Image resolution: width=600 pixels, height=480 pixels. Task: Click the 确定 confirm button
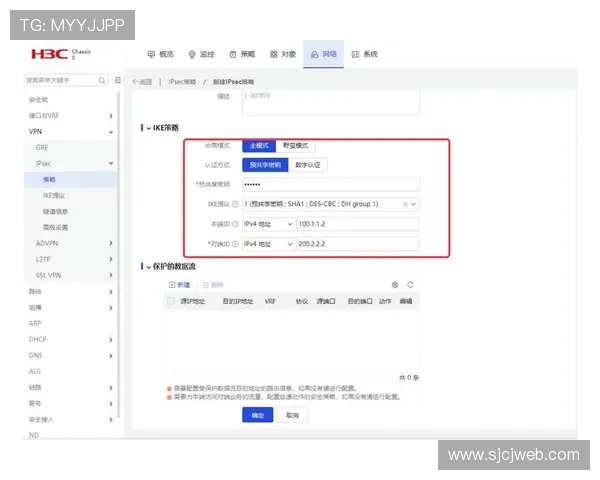tap(258, 415)
